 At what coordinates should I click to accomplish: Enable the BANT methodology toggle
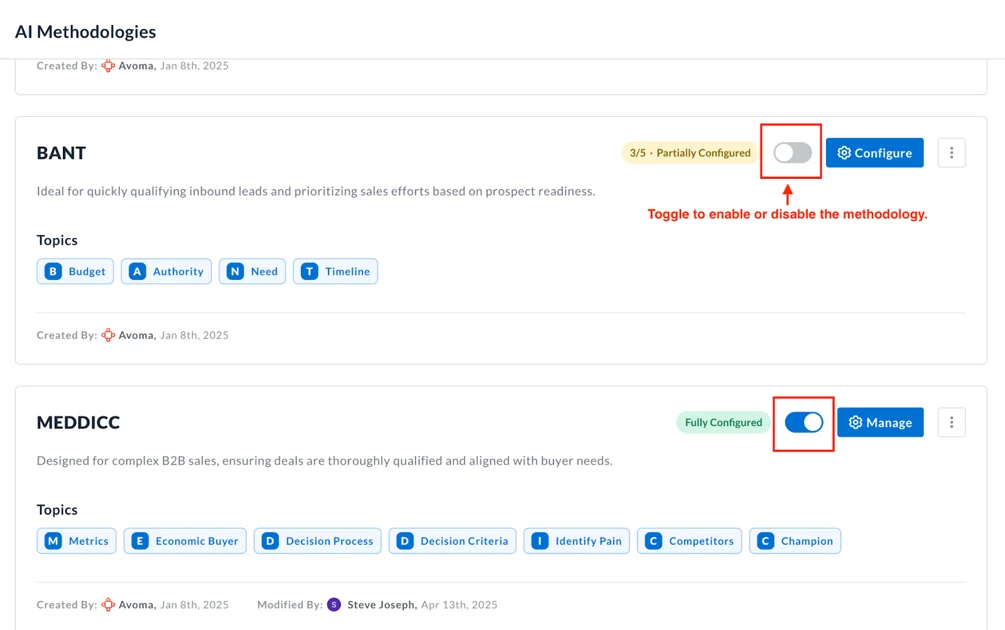point(792,153)
